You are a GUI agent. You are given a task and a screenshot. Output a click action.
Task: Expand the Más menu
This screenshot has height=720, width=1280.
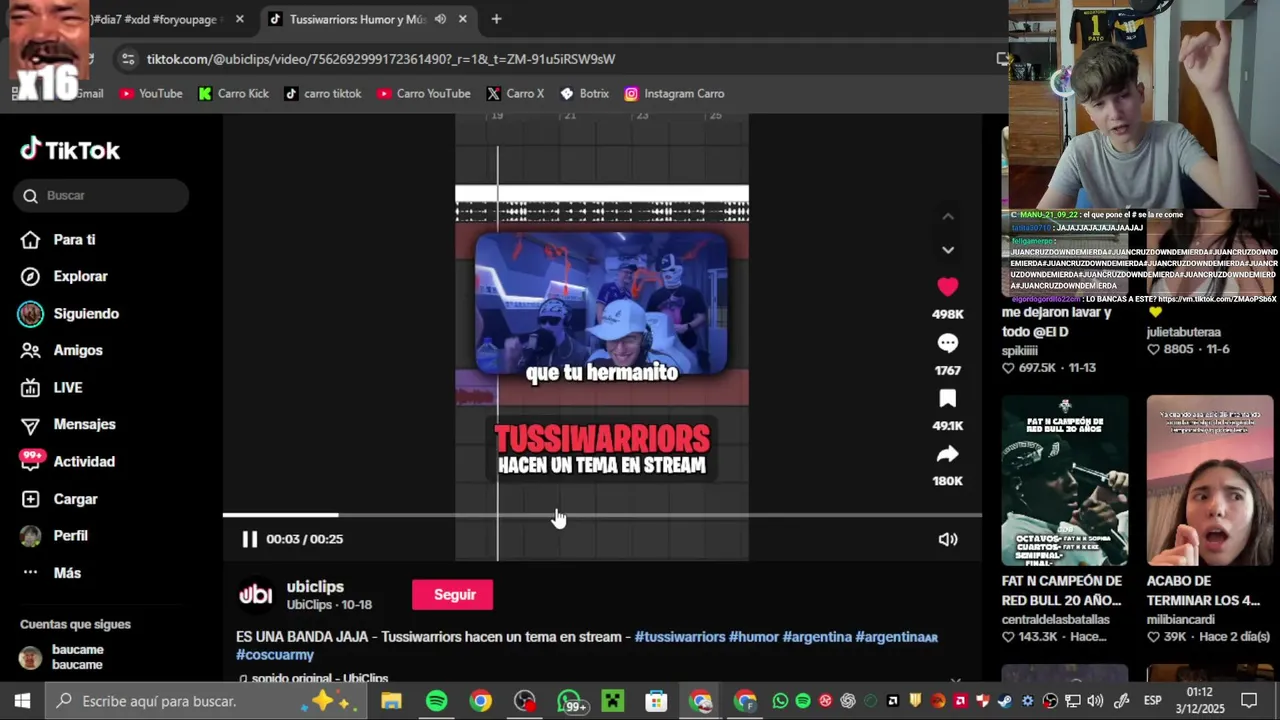[x=52, y=573]
